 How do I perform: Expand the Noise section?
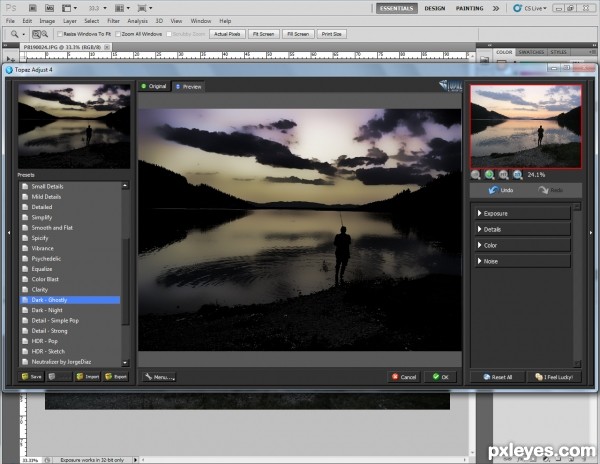[x=522, y=261]
